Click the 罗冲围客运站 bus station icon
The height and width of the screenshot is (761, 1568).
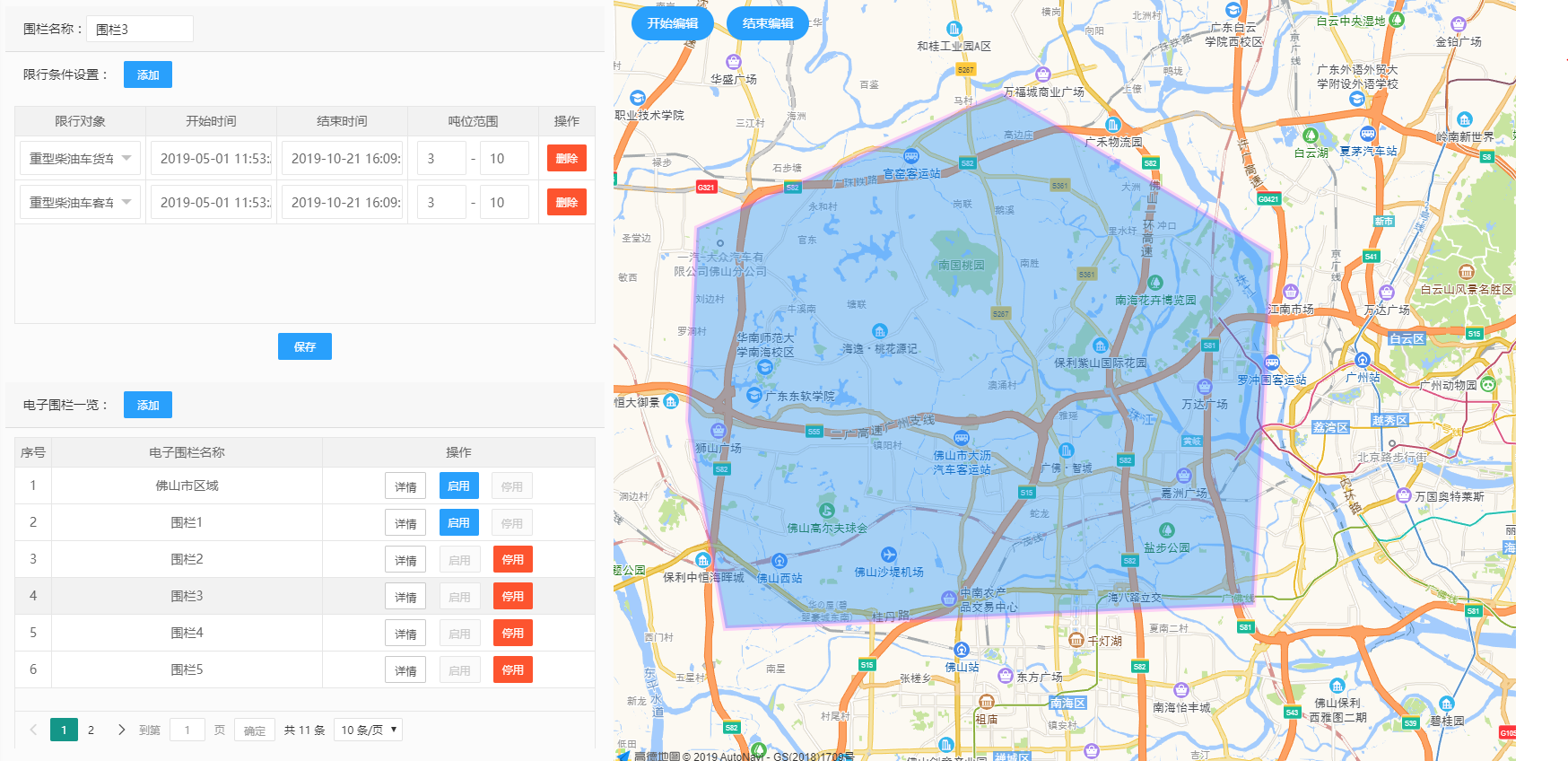point(1271,363)
